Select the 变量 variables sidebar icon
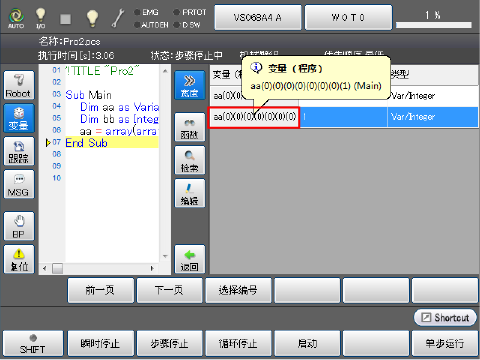 [x=19, y=118]
